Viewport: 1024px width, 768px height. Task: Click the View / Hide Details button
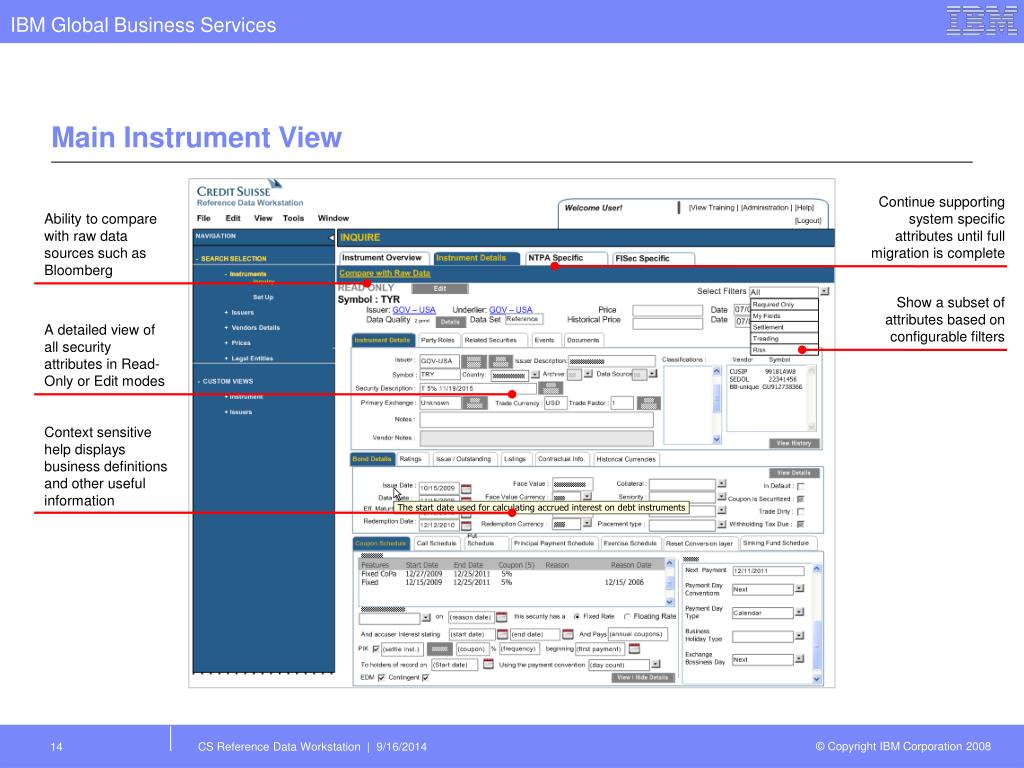point(643,678)
